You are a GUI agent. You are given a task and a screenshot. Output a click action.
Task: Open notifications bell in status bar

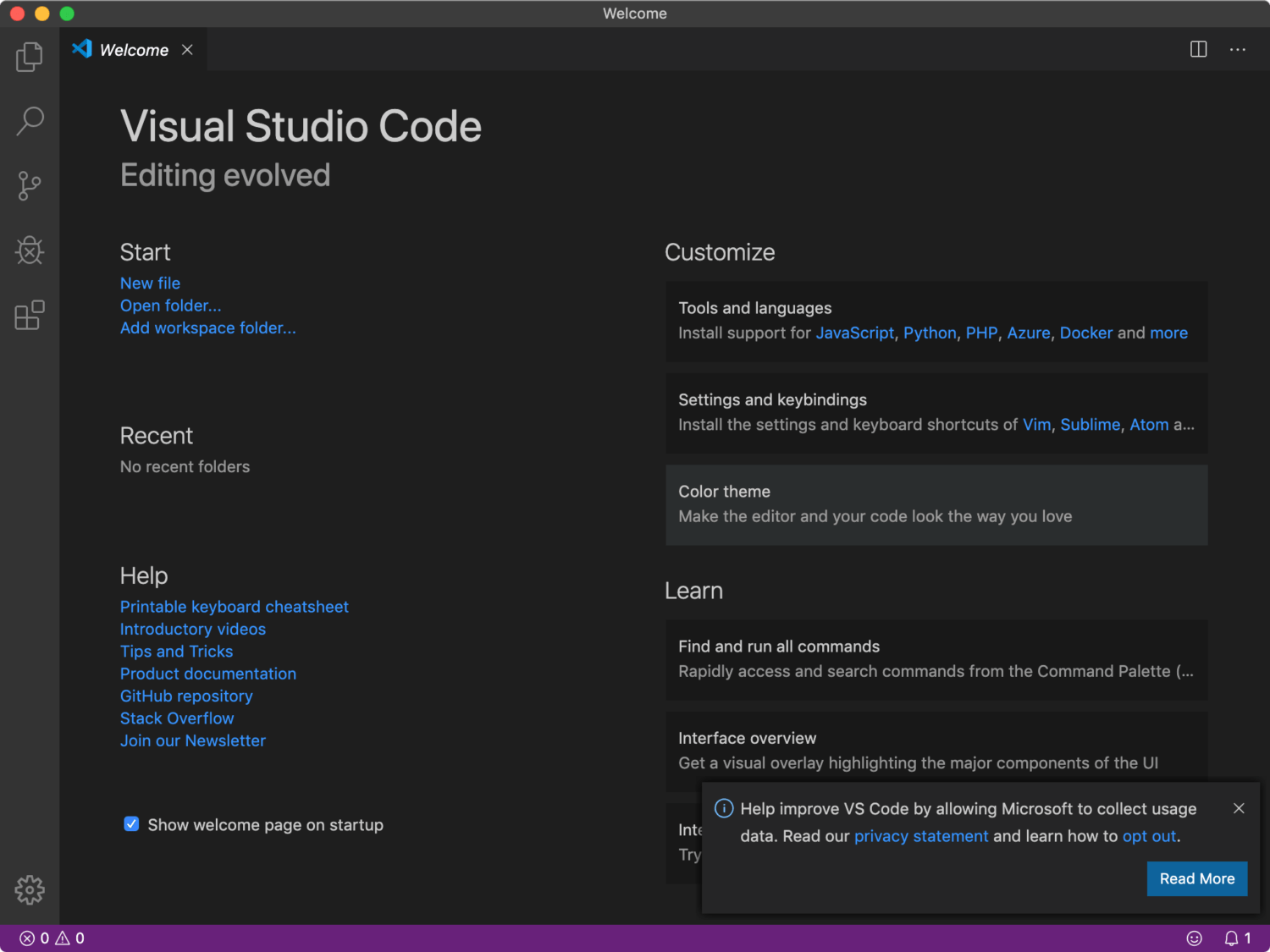[1237, 938]
